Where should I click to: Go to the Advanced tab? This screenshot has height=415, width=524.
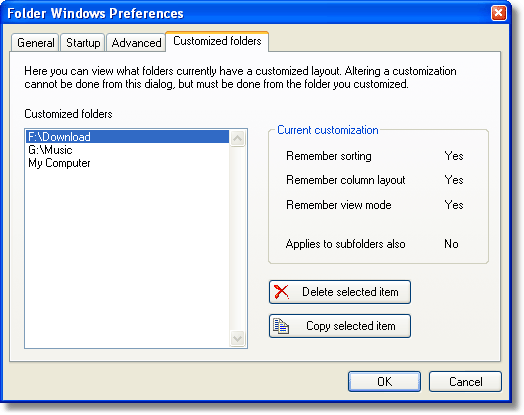point(136,43)
